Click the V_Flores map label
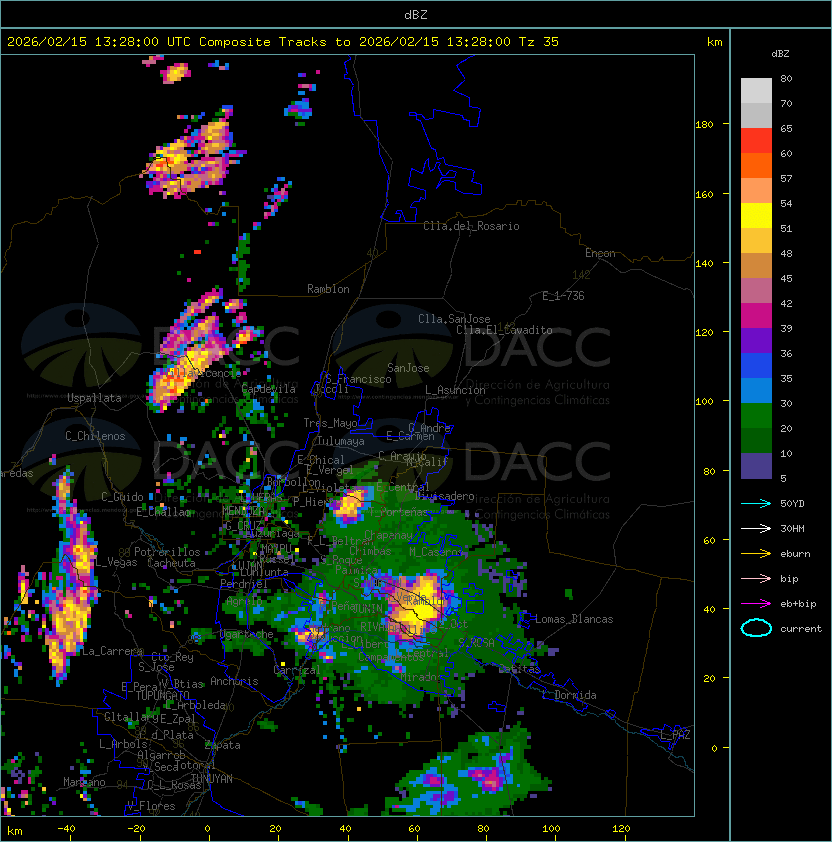832x842 pixels. [x=151, y=806]
